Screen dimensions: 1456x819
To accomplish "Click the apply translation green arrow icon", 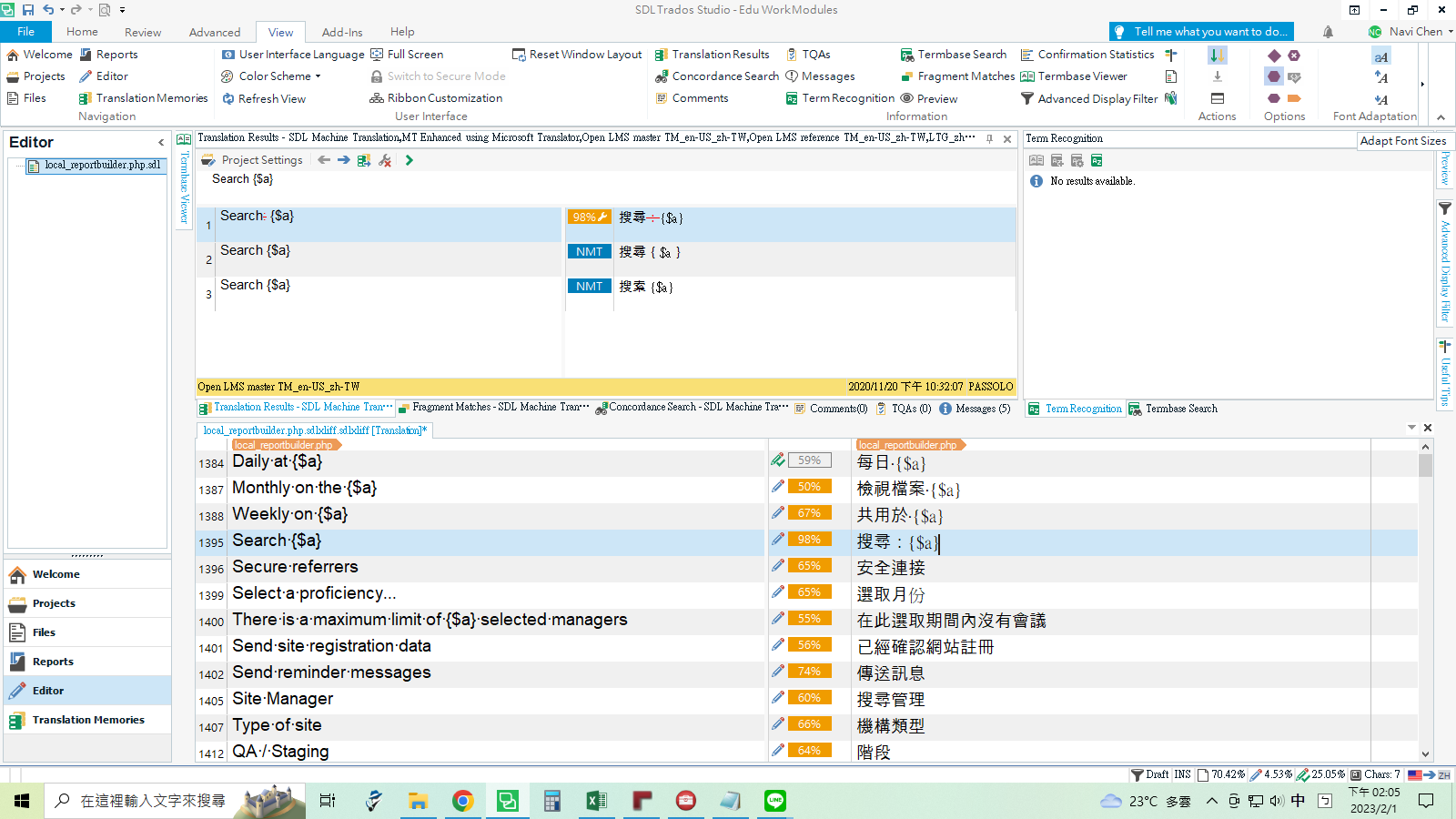I will tap(409, 160).
